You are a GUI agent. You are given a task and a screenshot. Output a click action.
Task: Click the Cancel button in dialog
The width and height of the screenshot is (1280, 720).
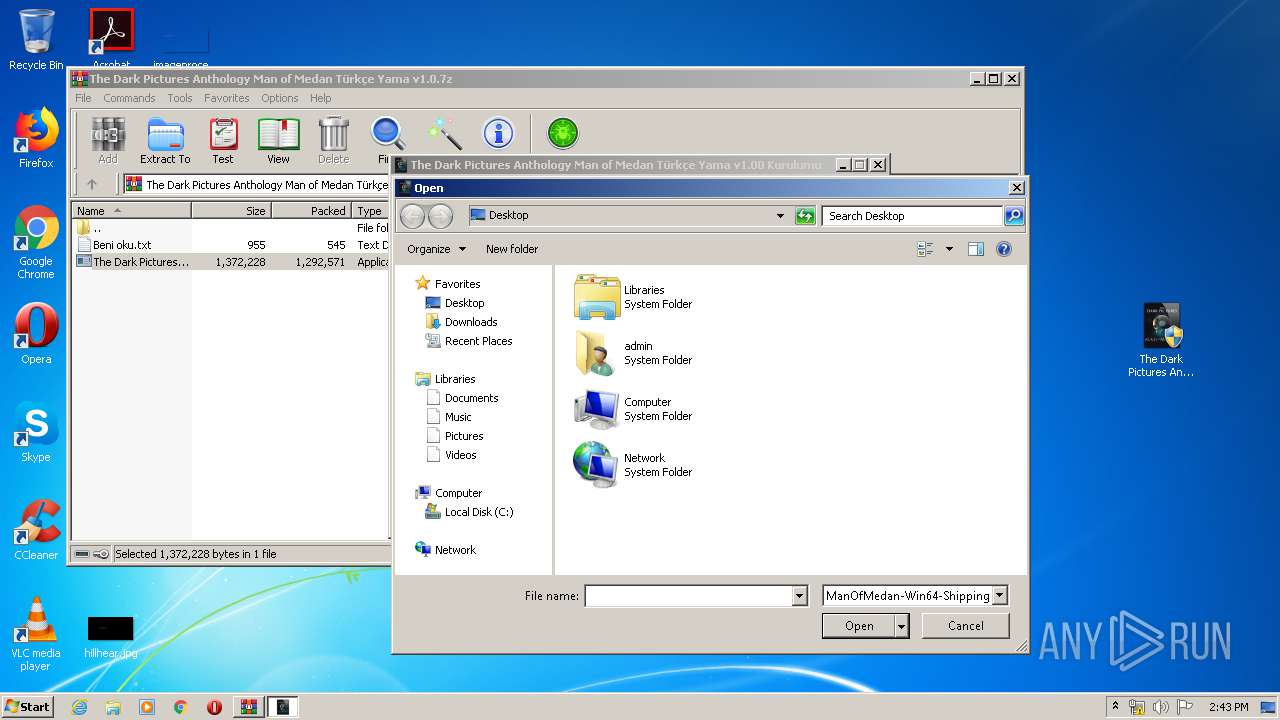(x=965, y=626)
